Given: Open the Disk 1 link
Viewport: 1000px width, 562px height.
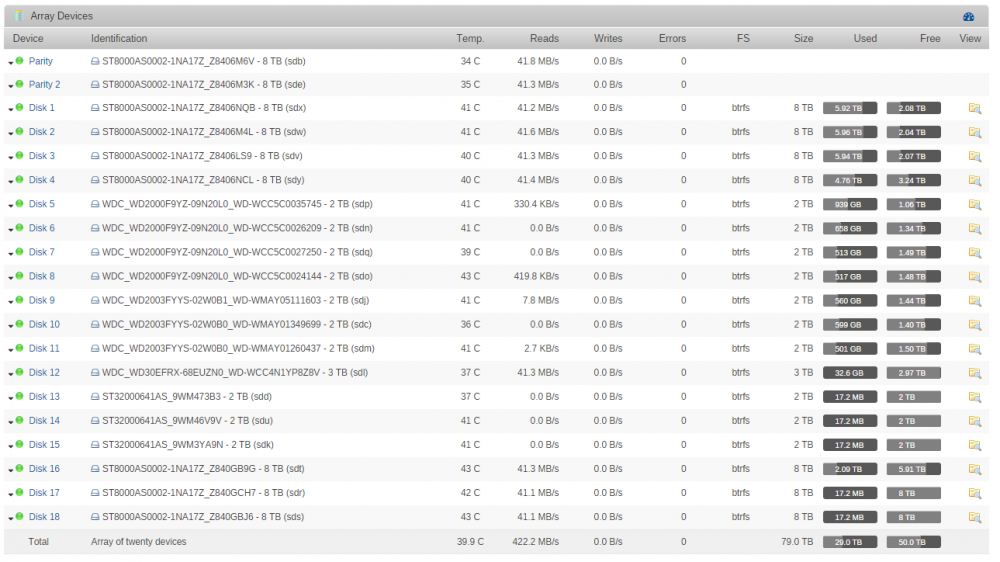Looking at the screenshot, I should click(41, 108).
